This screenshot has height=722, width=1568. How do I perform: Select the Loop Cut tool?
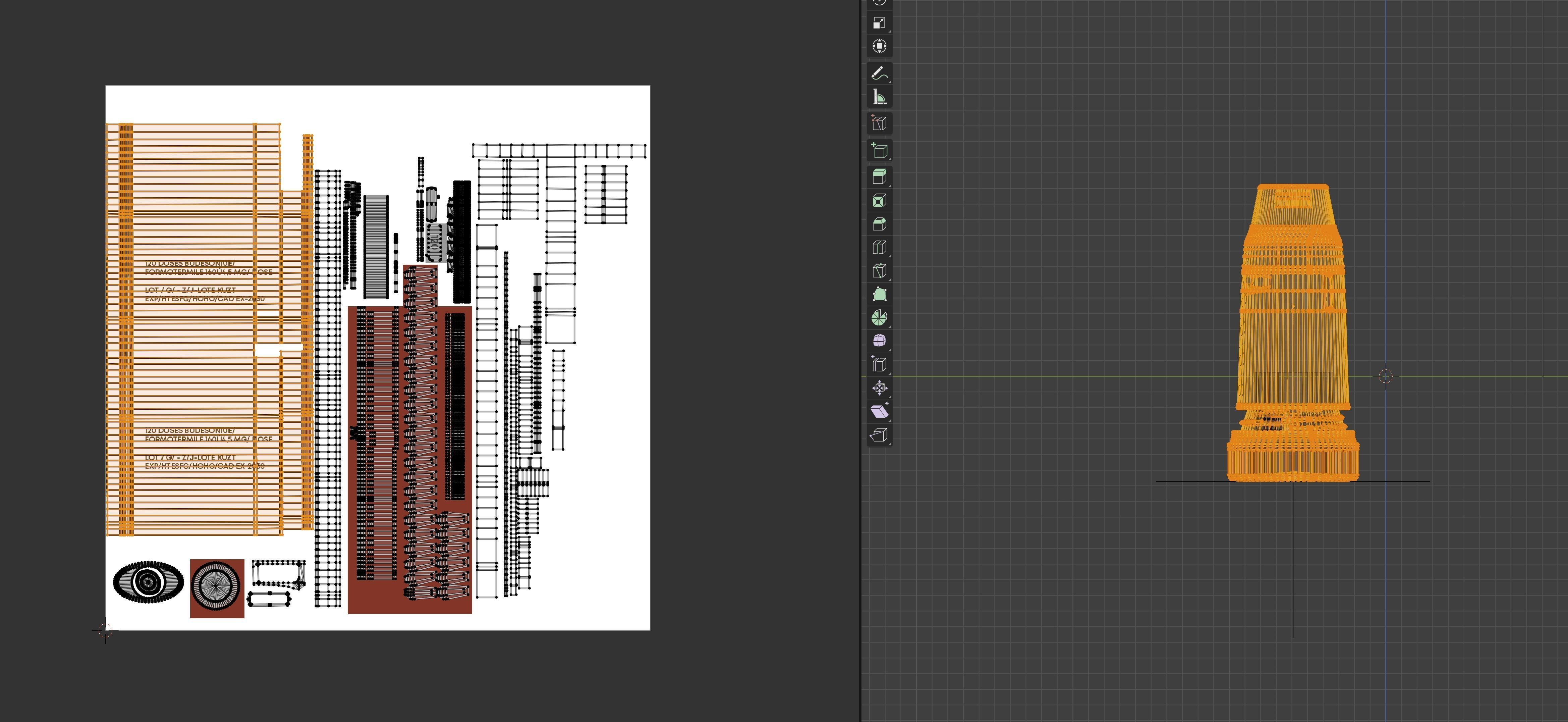(879, 247)
